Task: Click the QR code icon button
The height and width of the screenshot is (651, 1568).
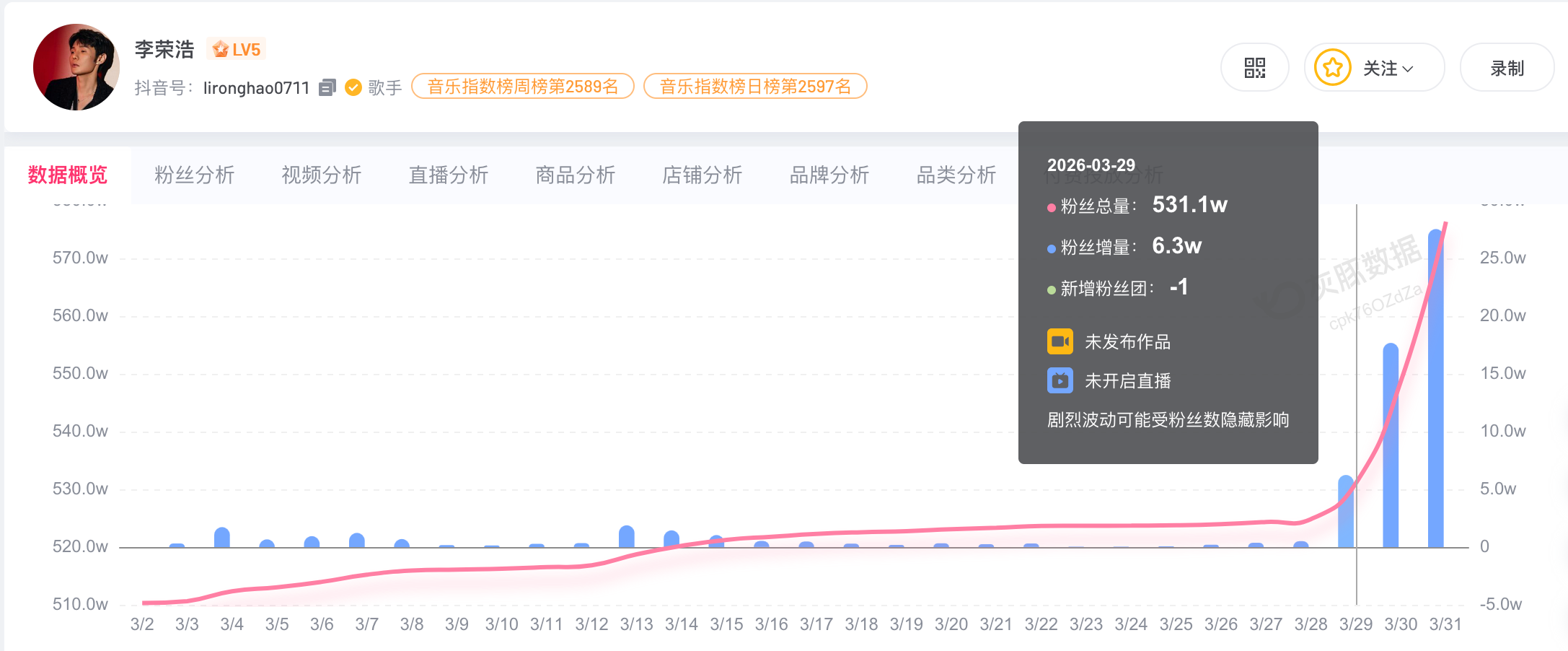Action: (x=1254, y=68)
